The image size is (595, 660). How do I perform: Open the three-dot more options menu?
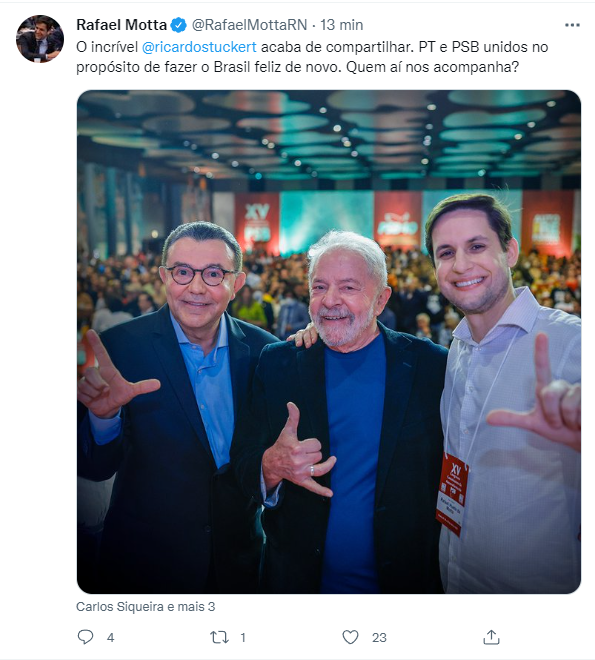572,25
